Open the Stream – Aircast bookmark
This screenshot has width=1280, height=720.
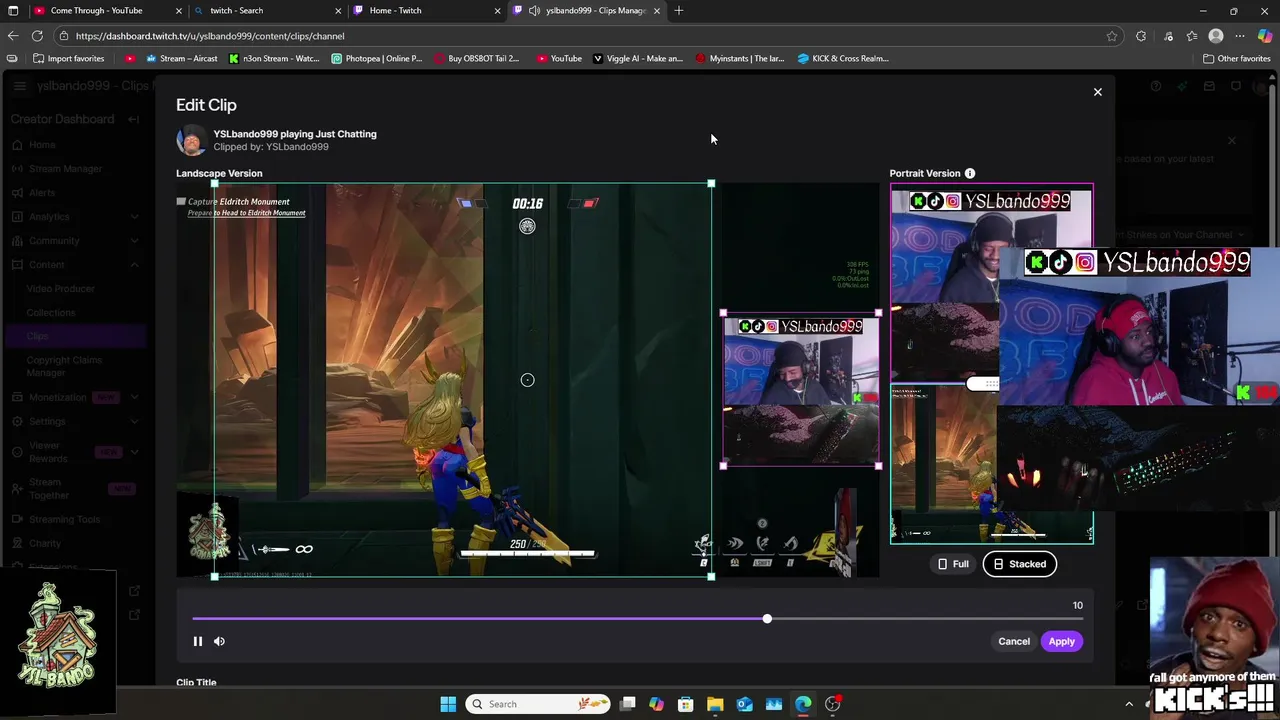click(x=182, y=58)
